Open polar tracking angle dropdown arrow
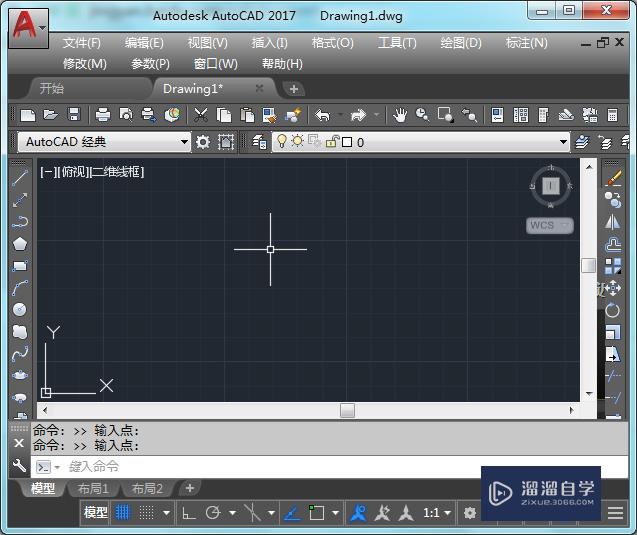This screenshot has height=535, width=637. (232, 513)
